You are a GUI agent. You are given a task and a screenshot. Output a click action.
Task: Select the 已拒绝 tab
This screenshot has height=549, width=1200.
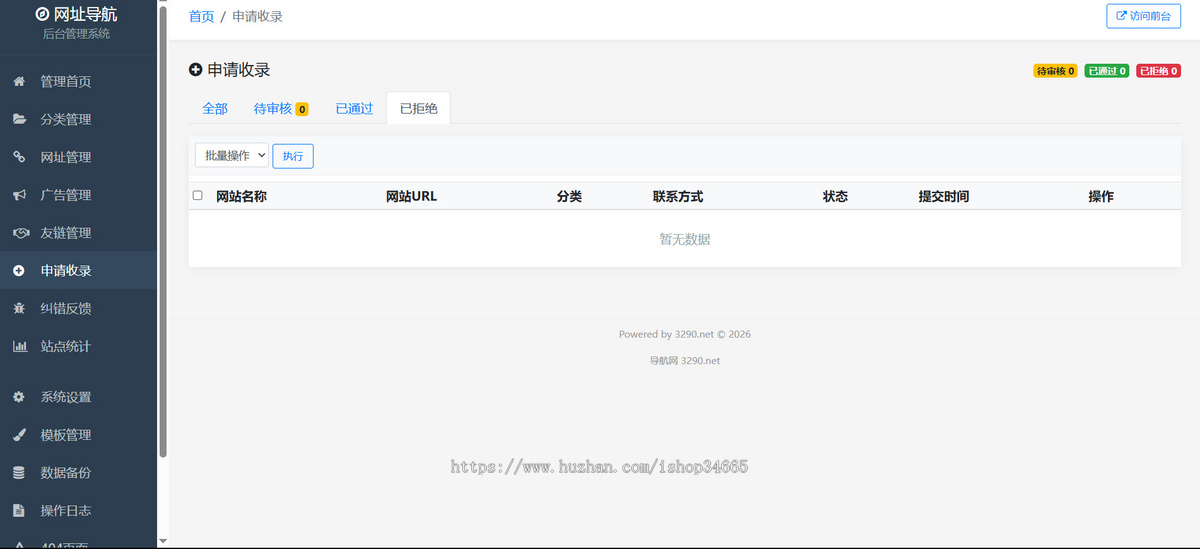click(x=418, y=108)
